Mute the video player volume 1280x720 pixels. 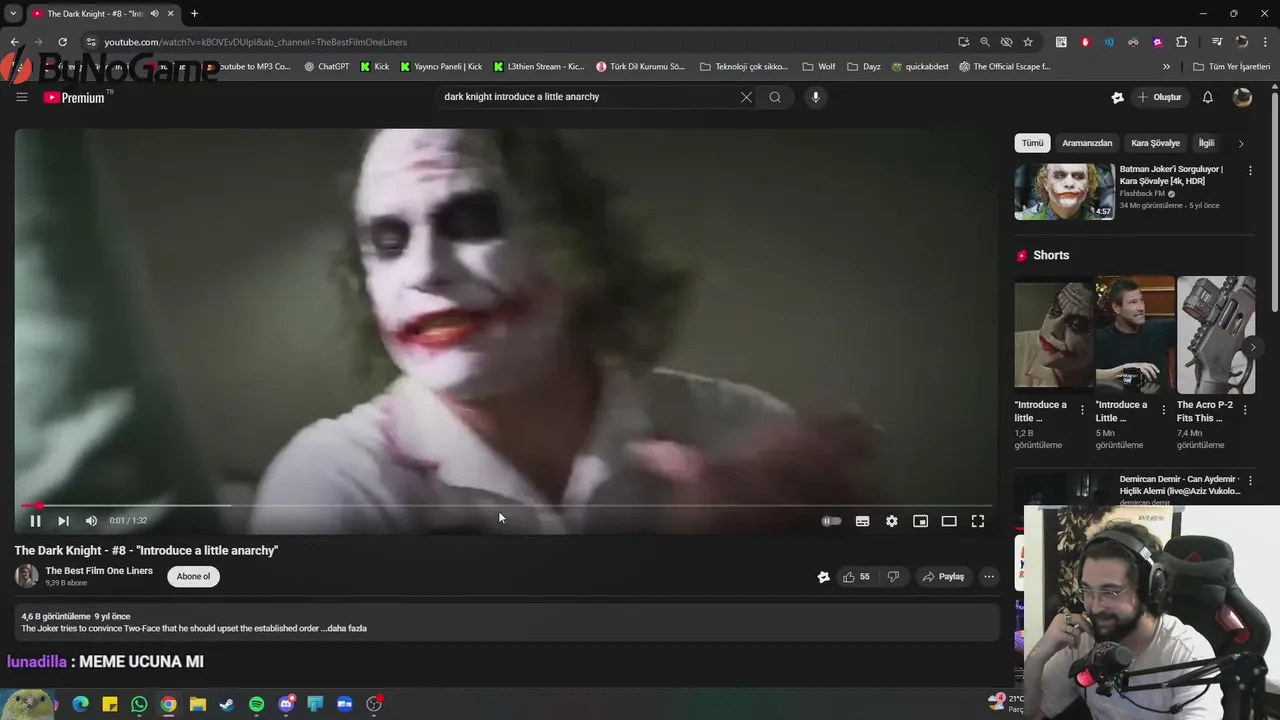[91, 521]
